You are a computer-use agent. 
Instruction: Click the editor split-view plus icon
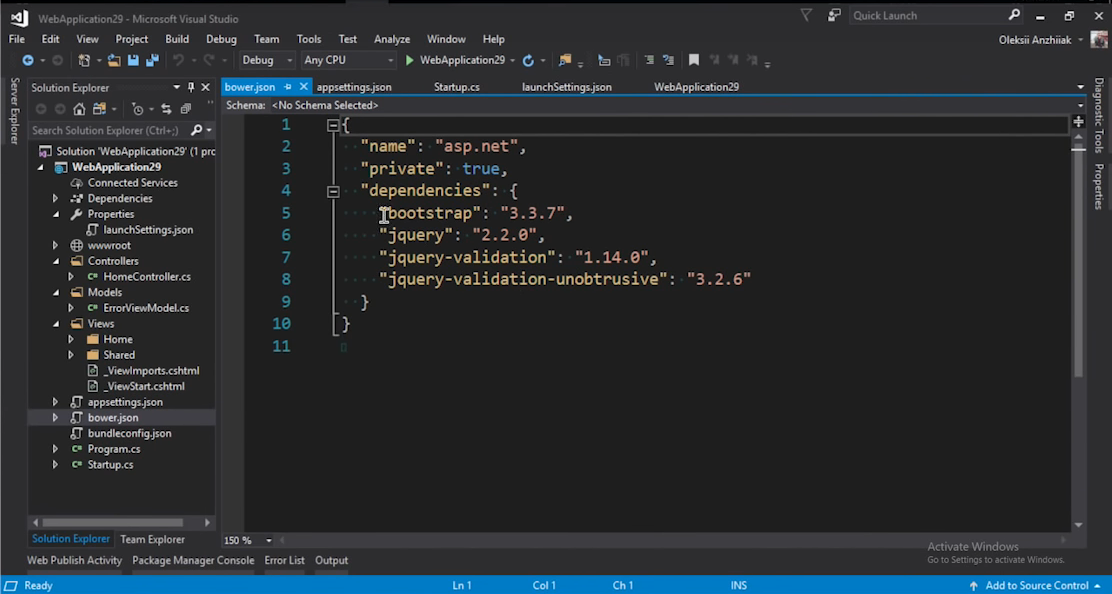point(1079,122)
